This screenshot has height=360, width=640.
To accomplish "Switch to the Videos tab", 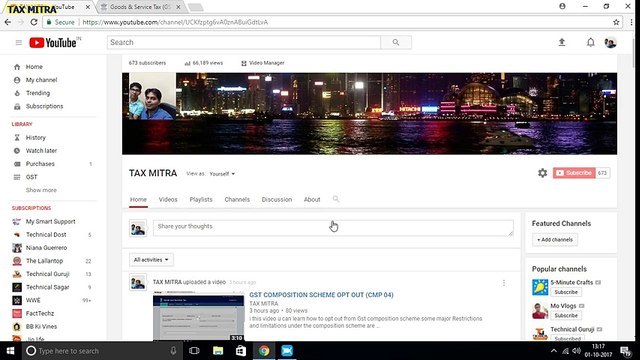I will [x=168, y=200].
